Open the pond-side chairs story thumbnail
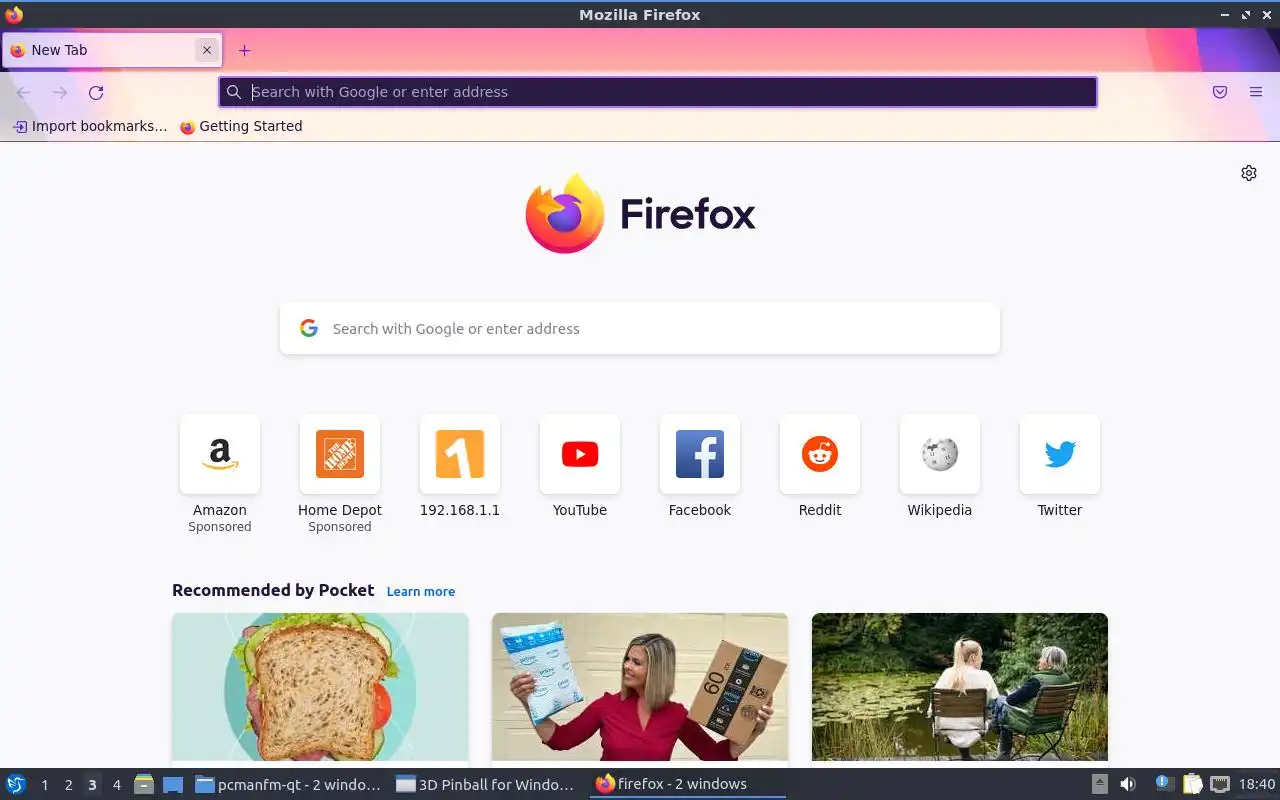This screenshot has height=800, width=1280. click(960, 687)
